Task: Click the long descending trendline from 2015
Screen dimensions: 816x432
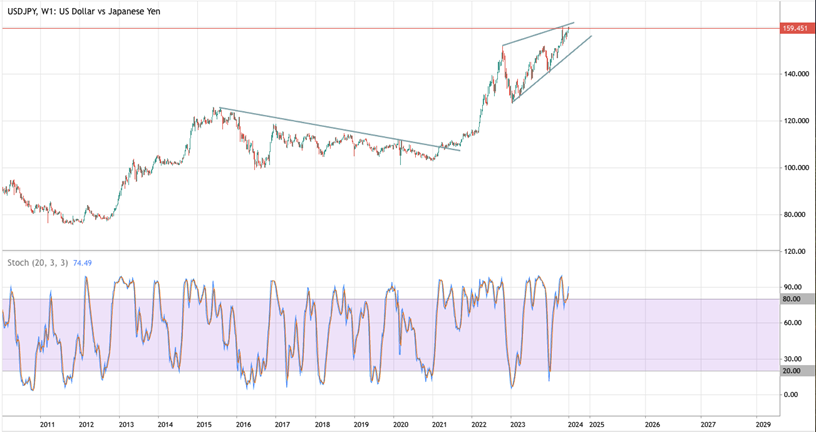Action: 339,129
